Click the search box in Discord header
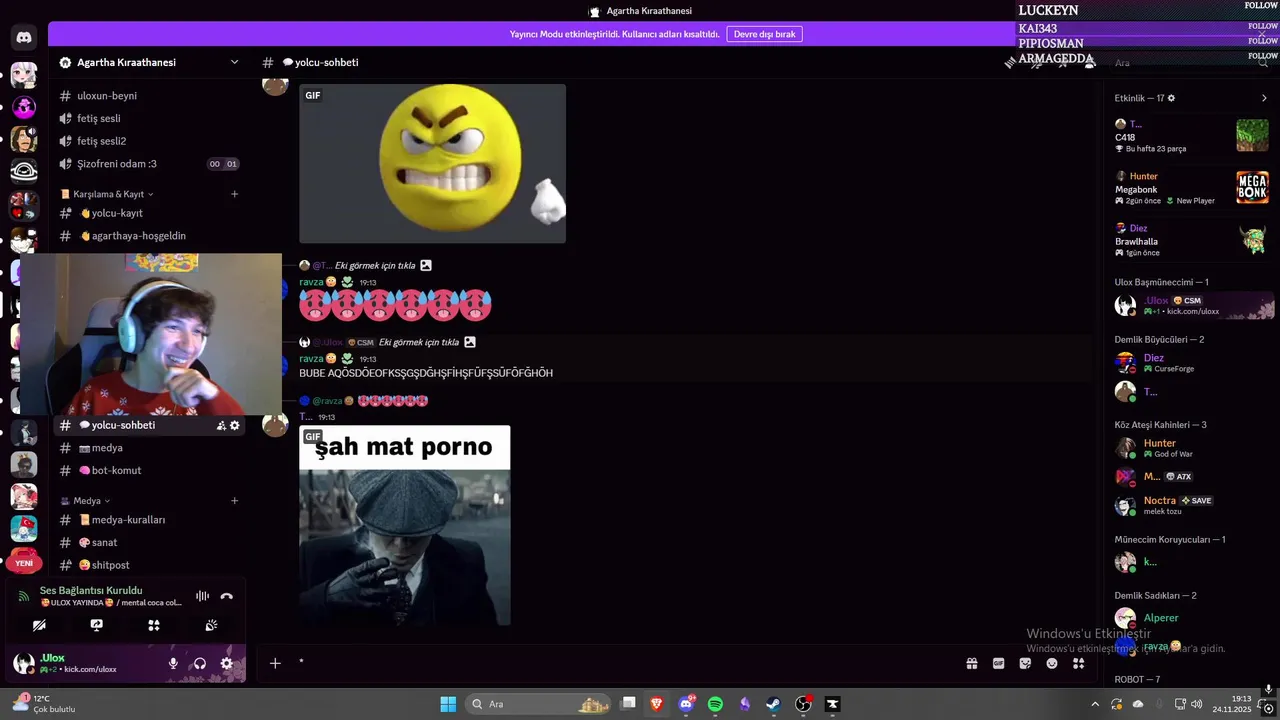 click(x=1190, y=63)
